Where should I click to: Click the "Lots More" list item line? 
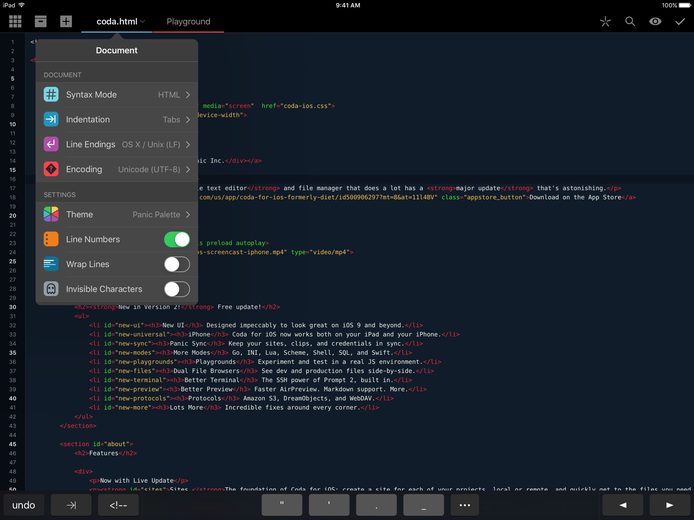coord(234,408)
